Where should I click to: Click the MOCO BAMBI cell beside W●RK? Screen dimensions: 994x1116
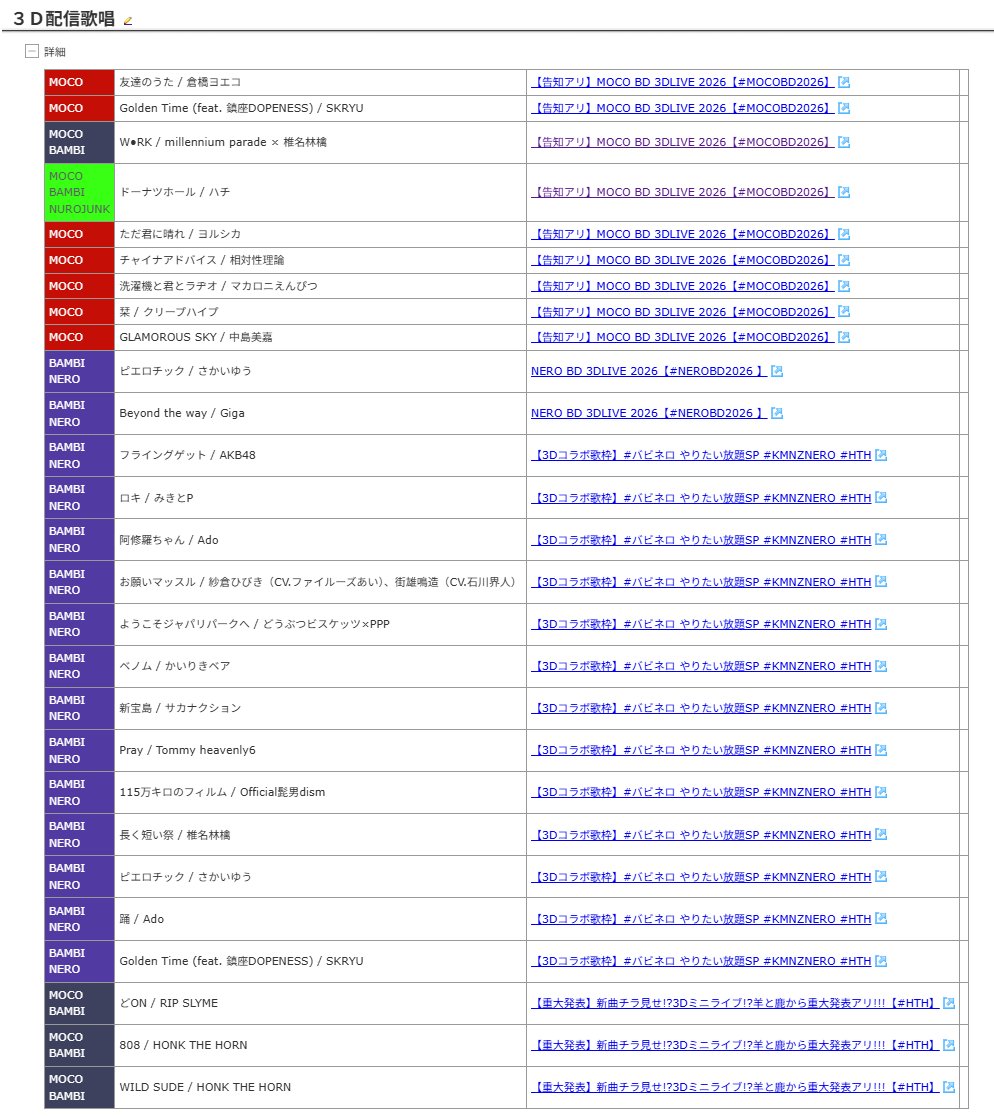coord(79,142)
